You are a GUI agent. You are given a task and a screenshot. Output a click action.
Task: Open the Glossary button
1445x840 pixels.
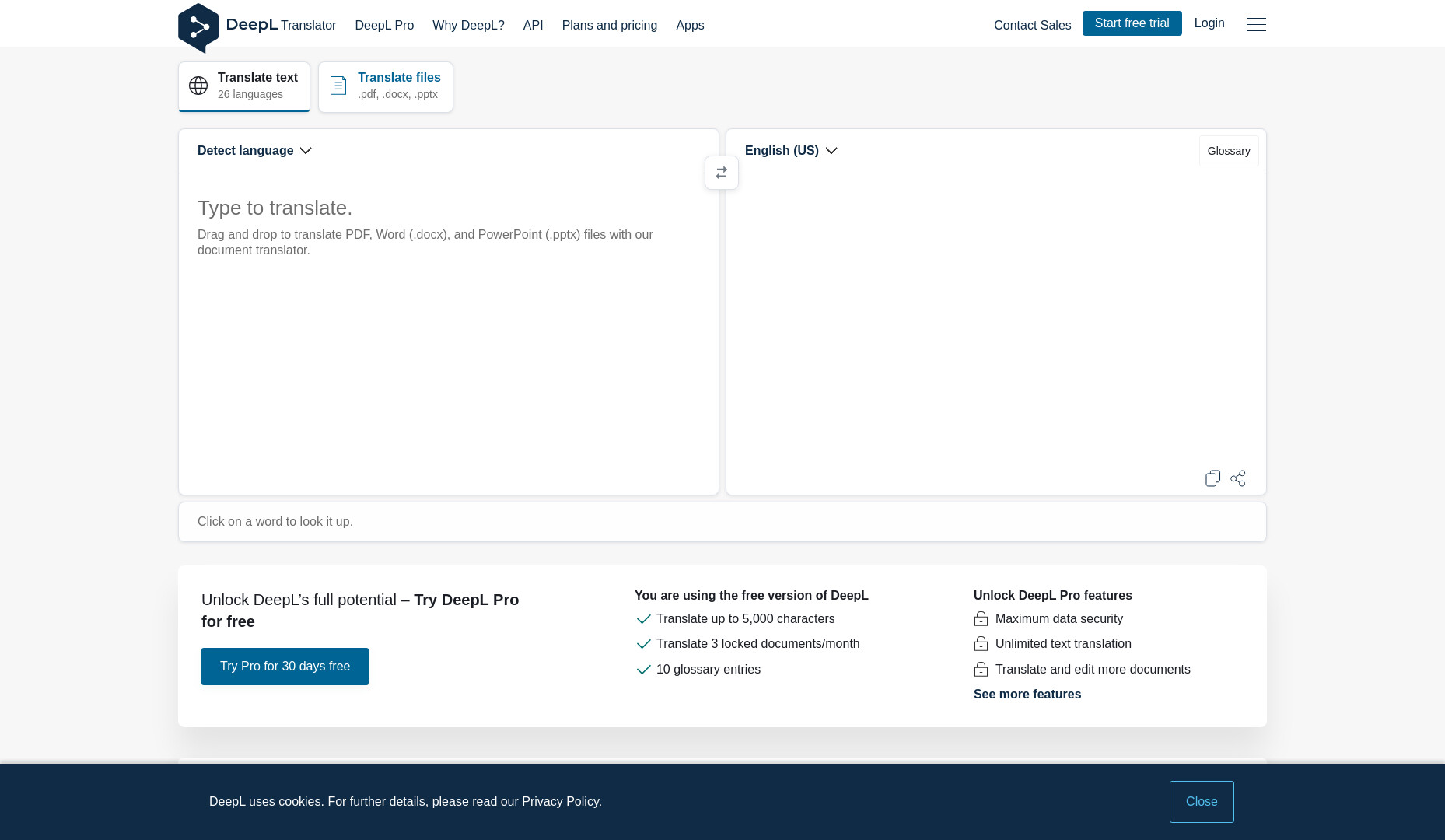pyautogui.click(x=1229, y=151)
